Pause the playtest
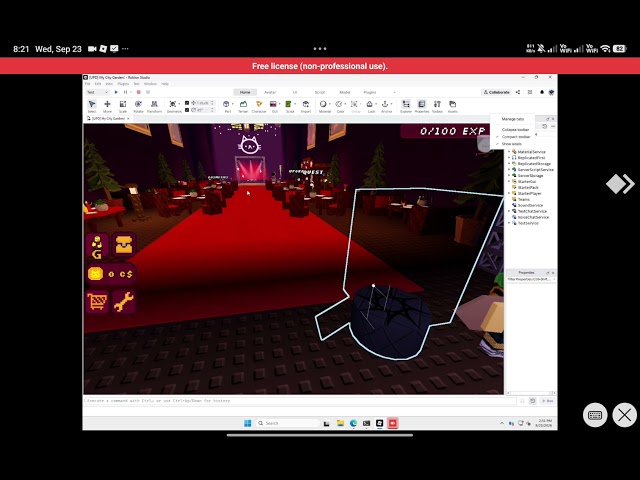The height and width of the screenshot is (480, 640). click(126, 92)
